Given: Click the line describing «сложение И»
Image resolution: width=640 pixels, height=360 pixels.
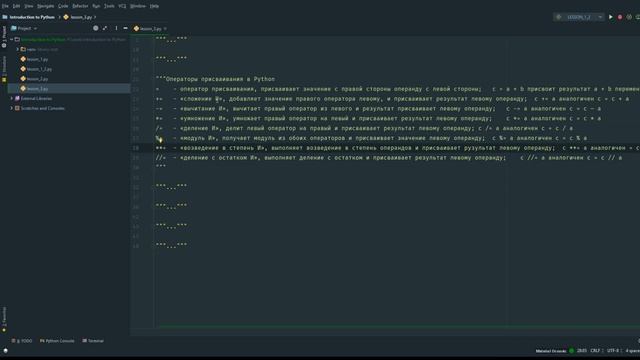Looking at the screenshot, I should [392, 99].
